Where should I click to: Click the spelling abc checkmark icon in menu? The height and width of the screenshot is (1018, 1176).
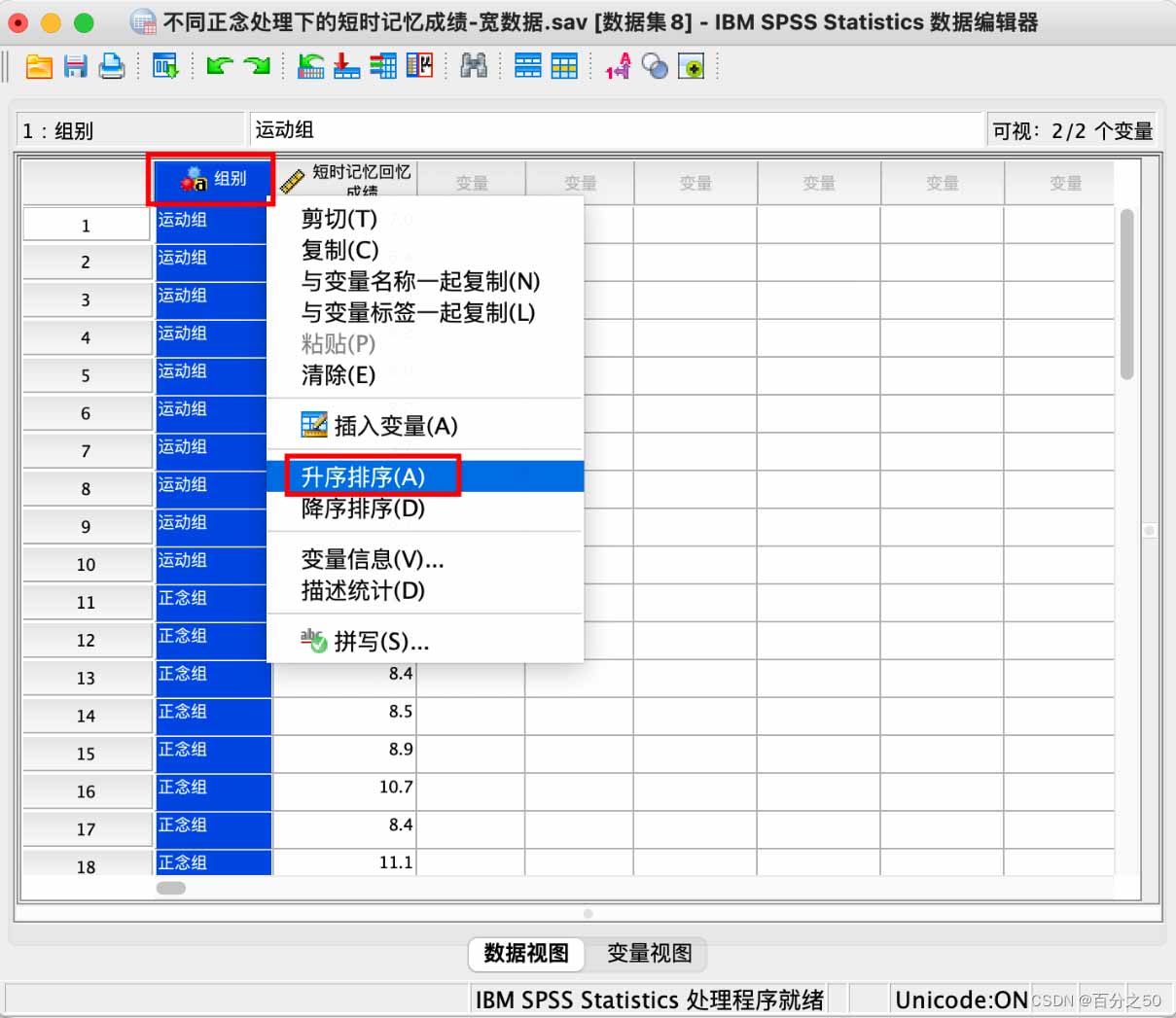[313, 640]
